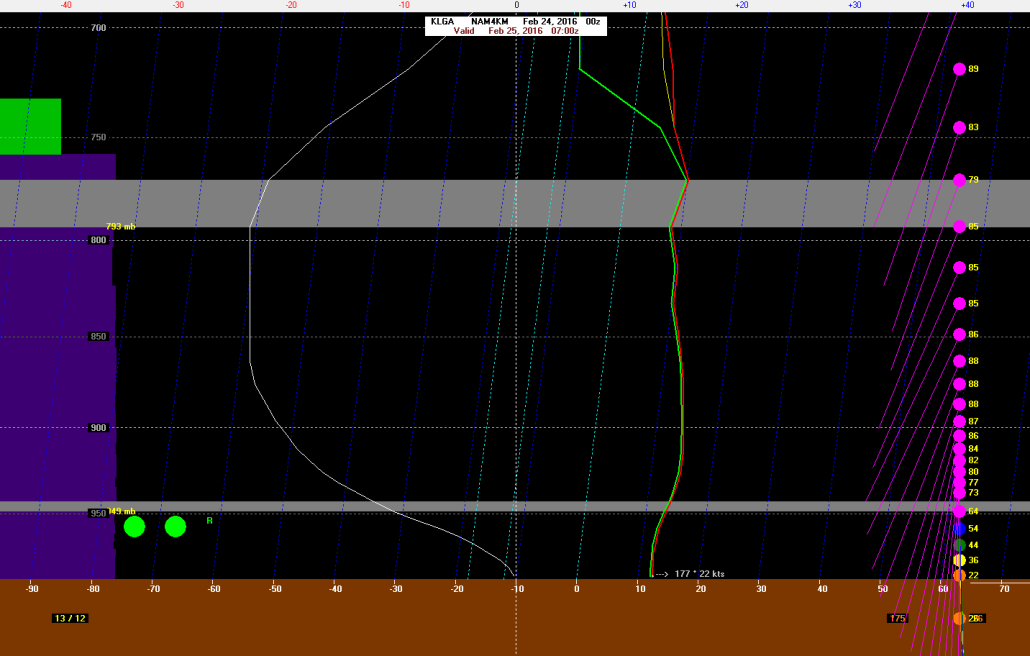Click the 13/12 temperature readout
This screenshot has width=1030, height=656.
(70, 618)
